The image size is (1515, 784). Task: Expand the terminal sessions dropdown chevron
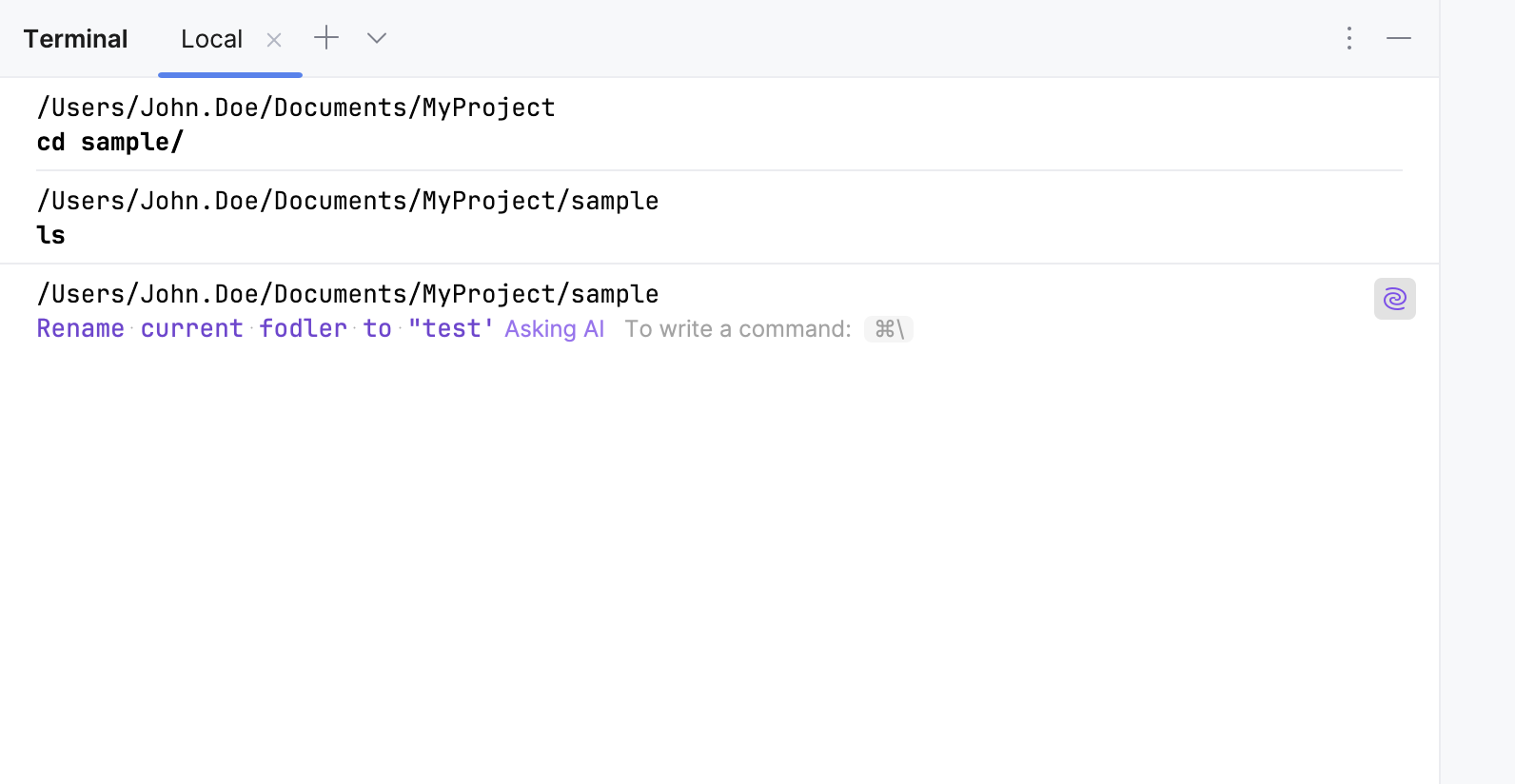(x=377, y=38)
